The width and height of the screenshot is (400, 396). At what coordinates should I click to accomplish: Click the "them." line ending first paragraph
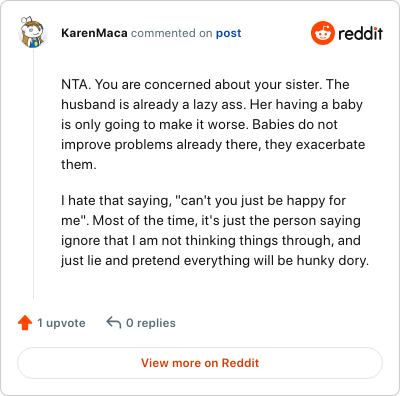tap(79, 165)
